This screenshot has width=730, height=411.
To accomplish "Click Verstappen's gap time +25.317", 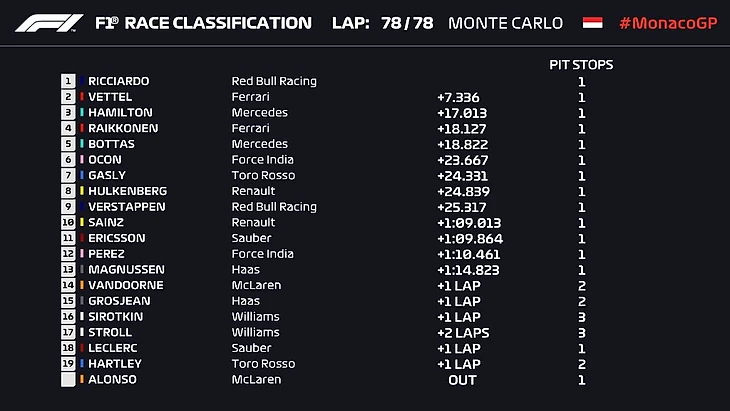I will pos(462,207).
